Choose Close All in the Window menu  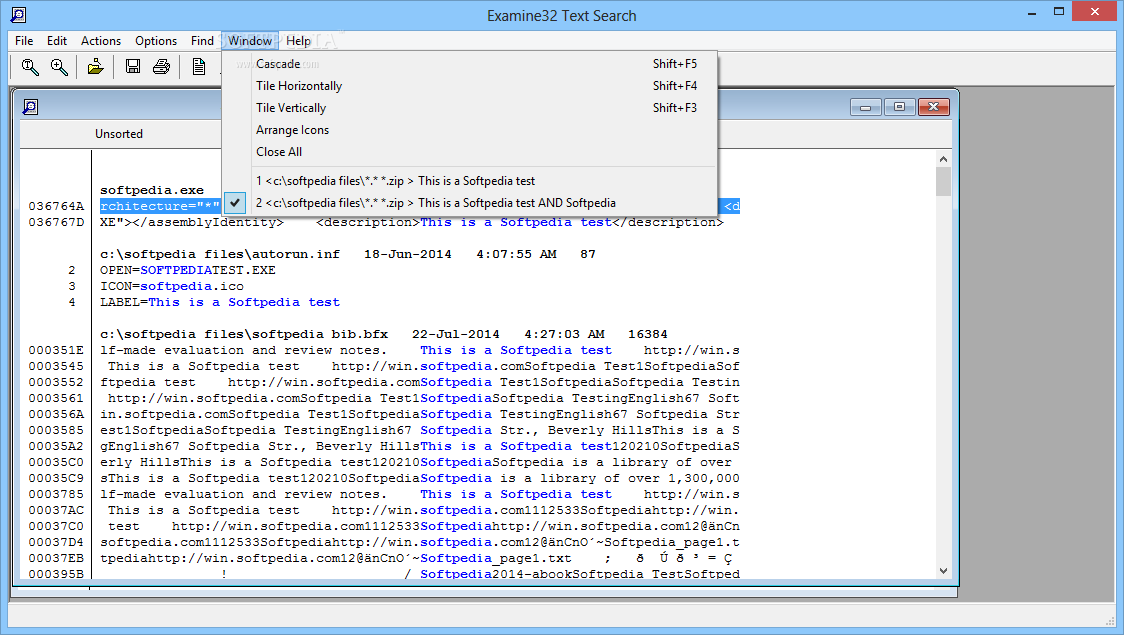[470, 152]
